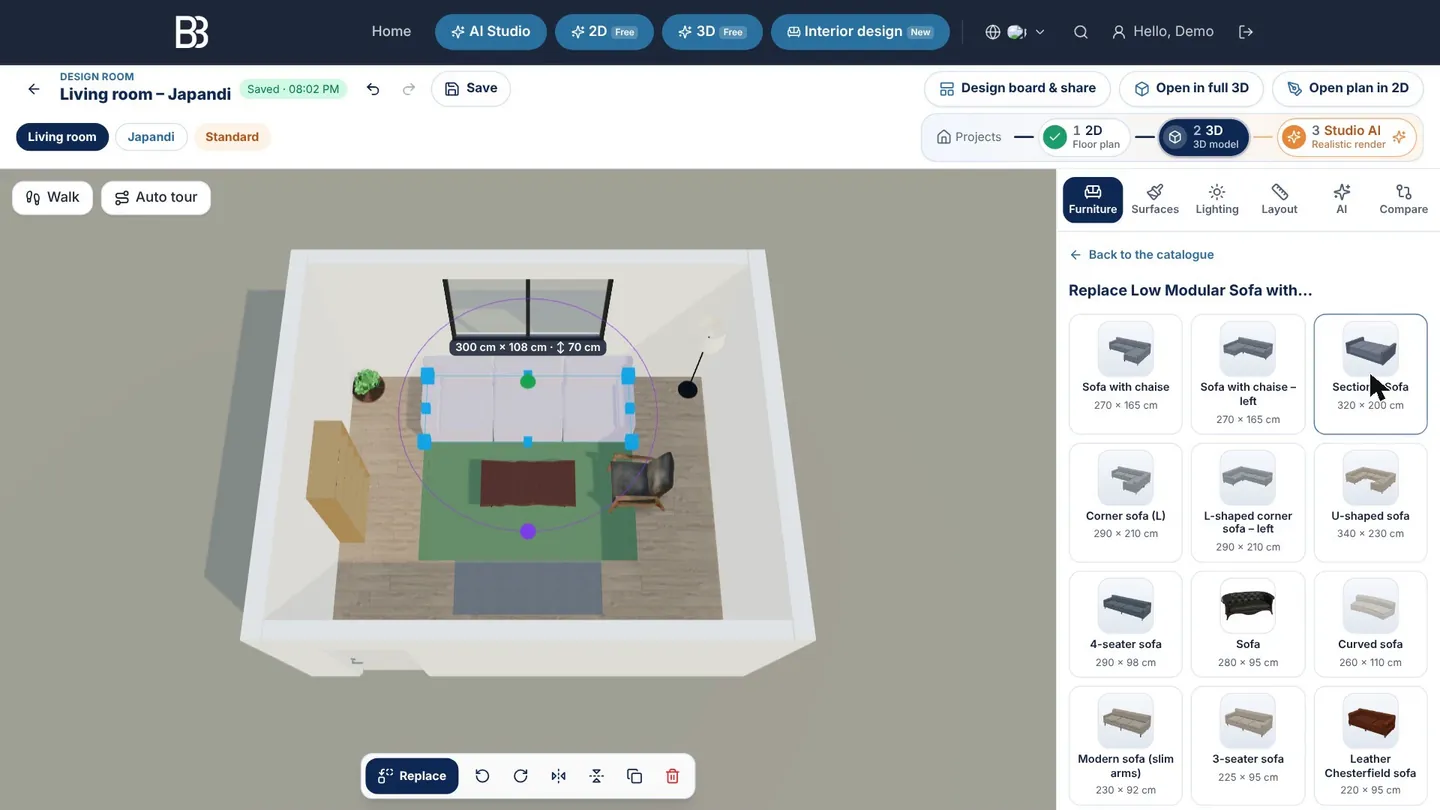Open Interior design from the top navigation

pyautogui.click(x=860, y=32)
